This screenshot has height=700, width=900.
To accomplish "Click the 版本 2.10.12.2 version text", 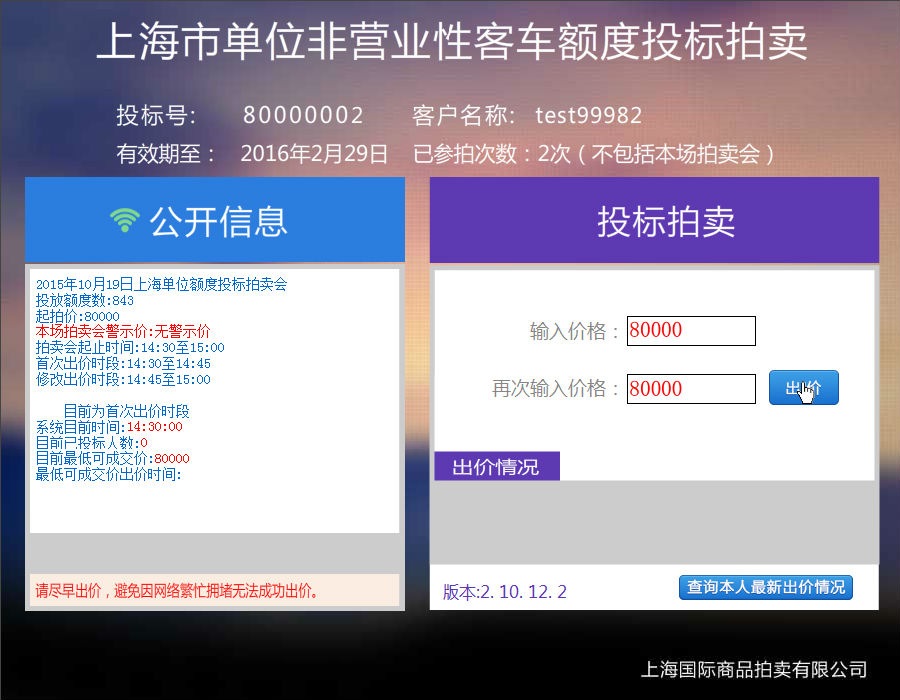I will coord(505,592).
